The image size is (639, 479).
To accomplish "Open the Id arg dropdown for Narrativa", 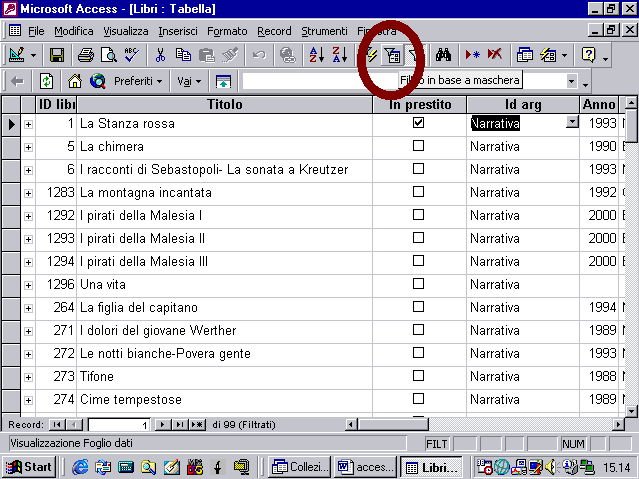I will tap(572, 121).
